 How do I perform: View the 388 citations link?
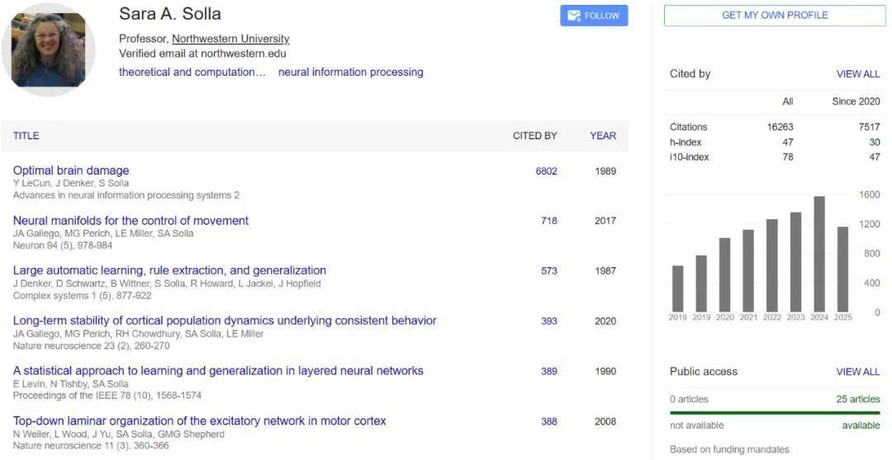tap(549, 421)
